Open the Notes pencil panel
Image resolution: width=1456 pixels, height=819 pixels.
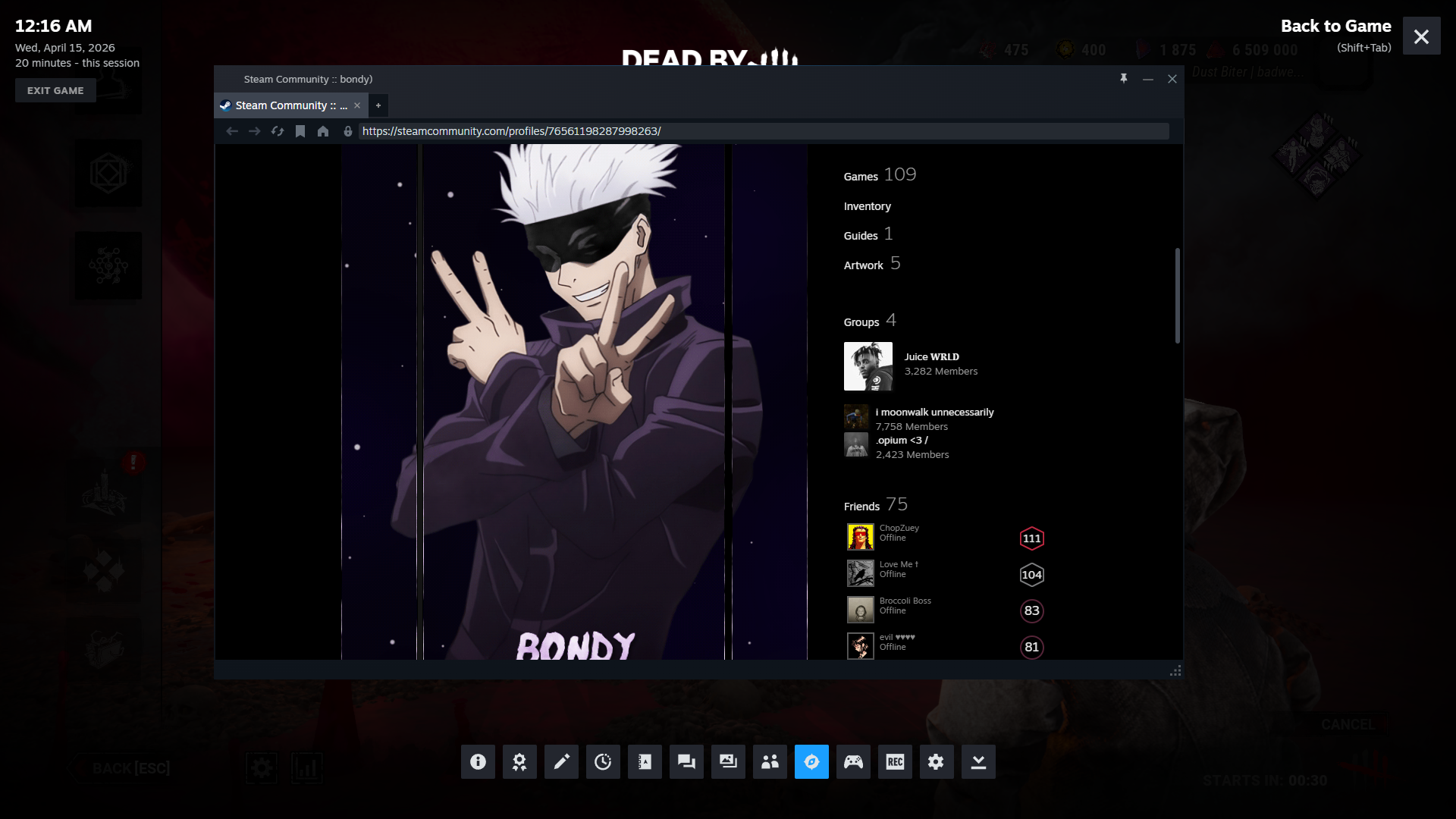click(561, 761)
